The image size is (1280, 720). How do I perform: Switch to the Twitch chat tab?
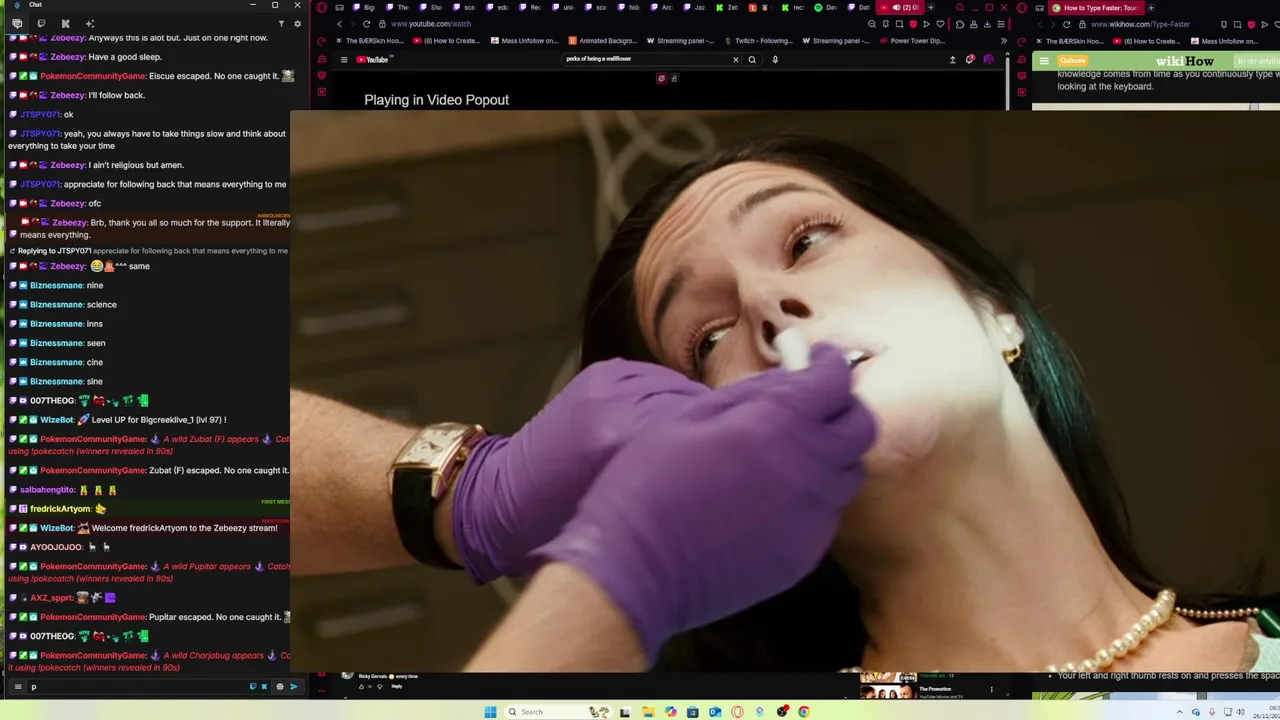point(41,23)
